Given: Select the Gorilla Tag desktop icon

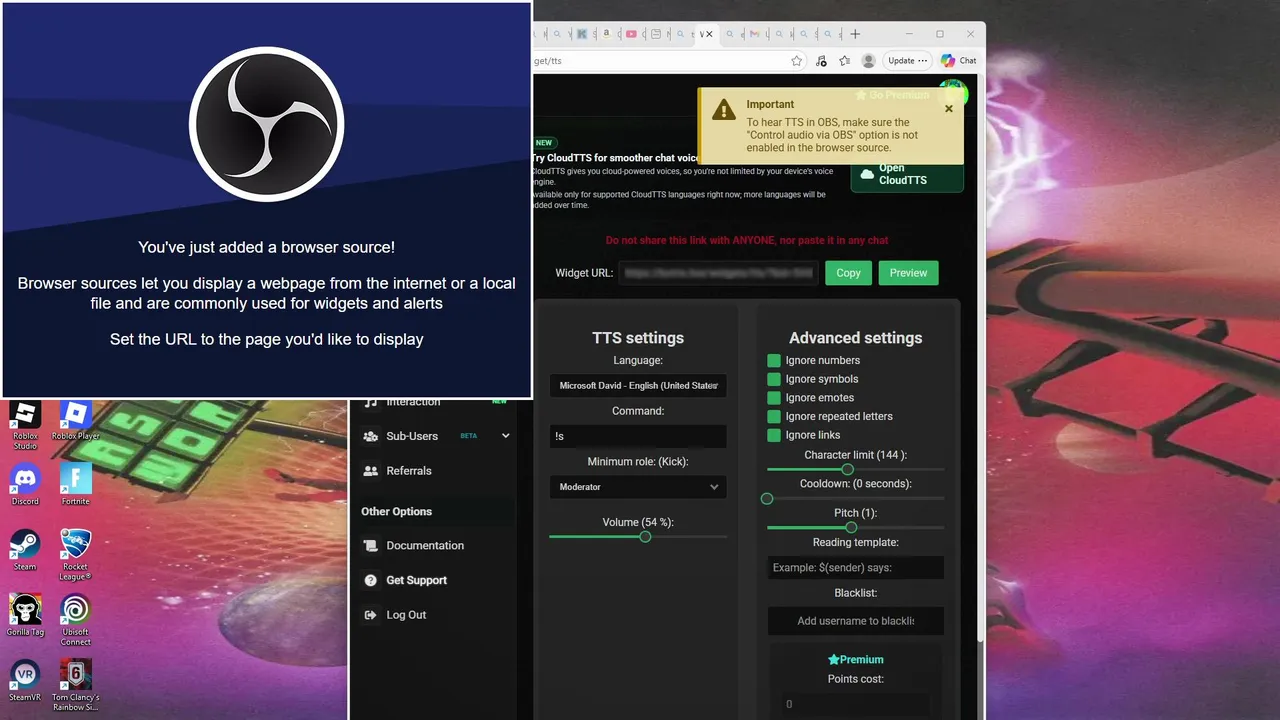Looking at the screenshot, I should (25, 615).
